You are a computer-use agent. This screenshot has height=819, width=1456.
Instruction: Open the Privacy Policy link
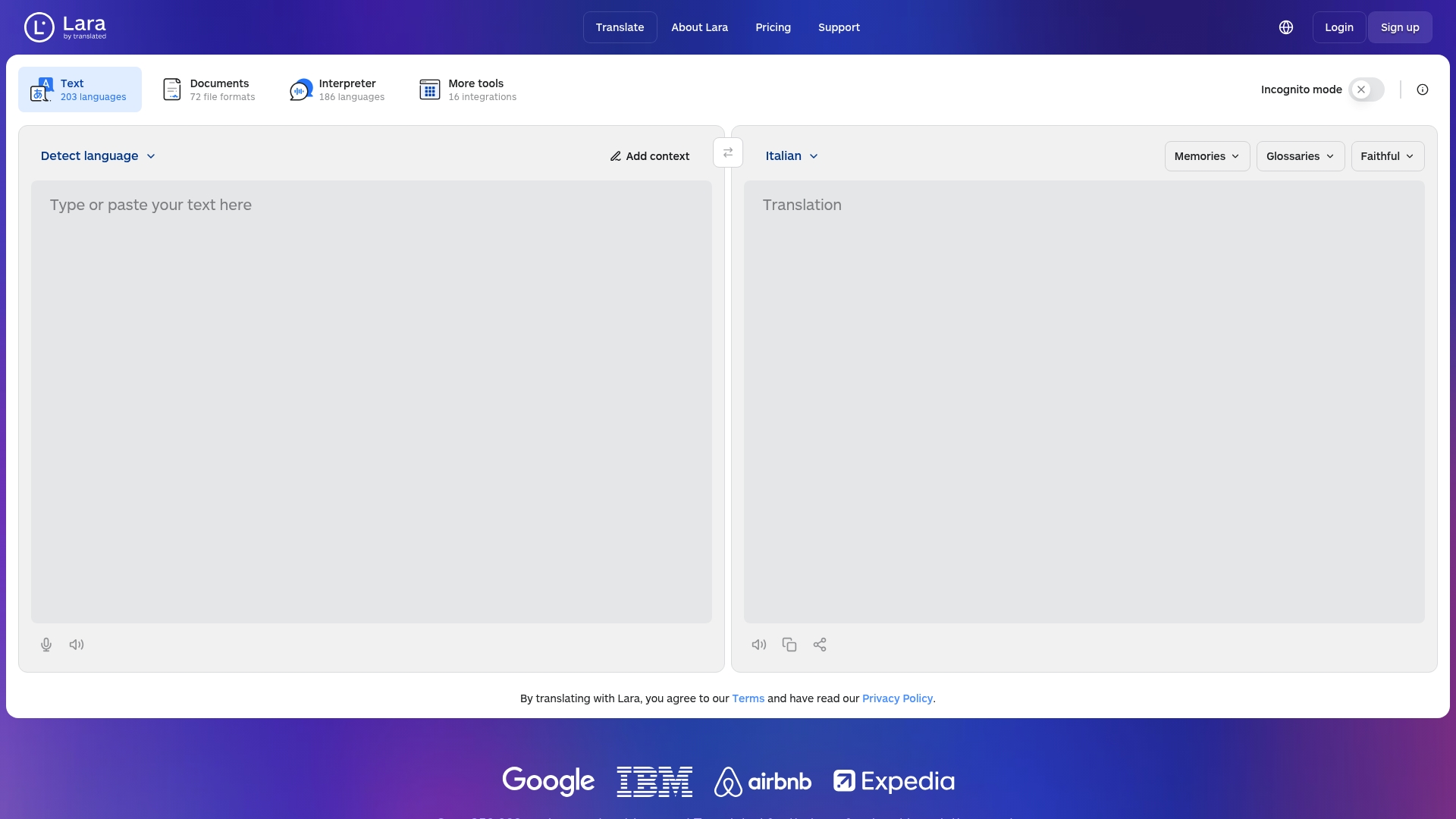pos(897,698)
